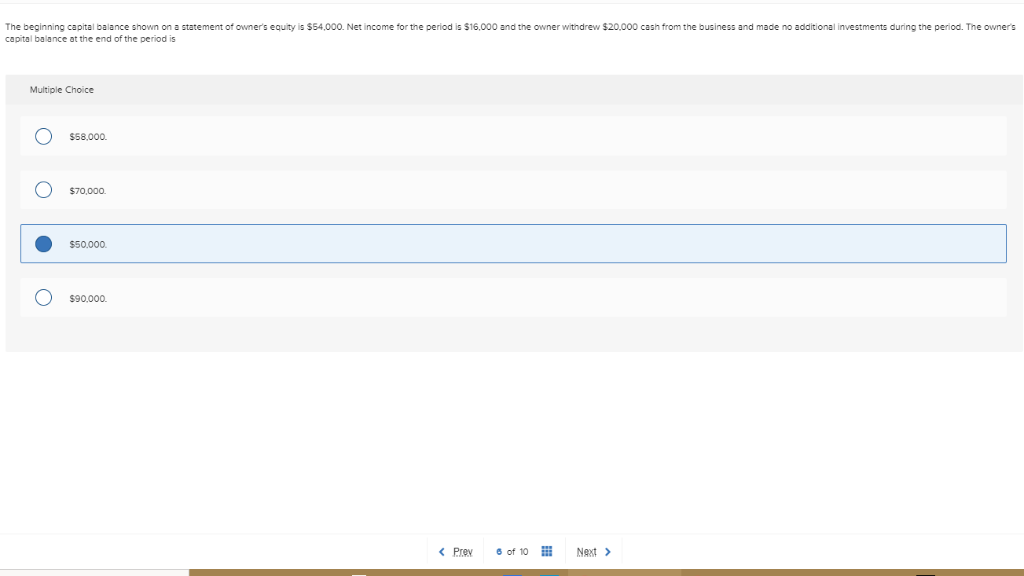
Task: Click the $58,000 answer option text
Action: point(85,136)
